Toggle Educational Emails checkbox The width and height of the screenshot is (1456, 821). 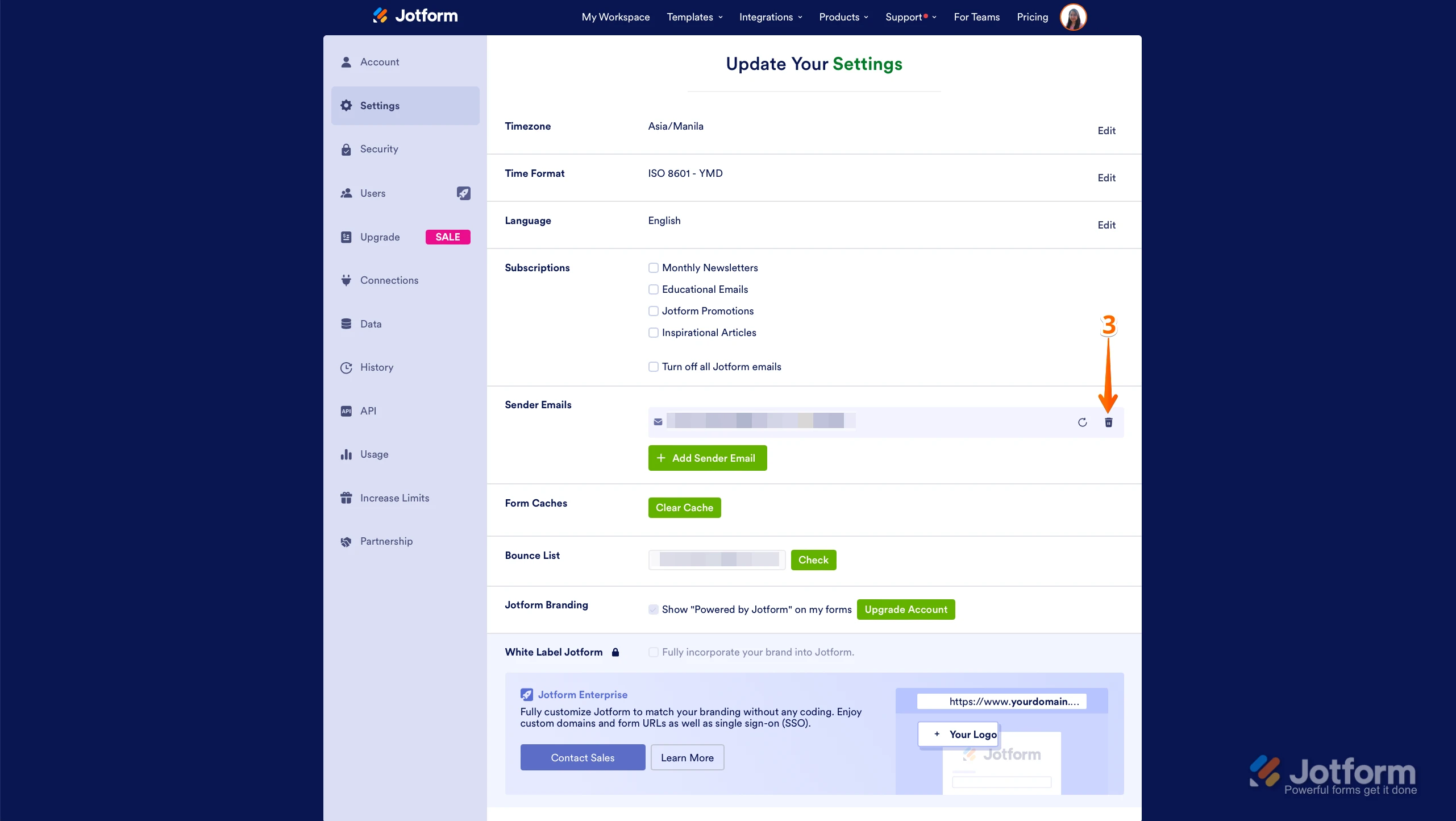point(654,289)
